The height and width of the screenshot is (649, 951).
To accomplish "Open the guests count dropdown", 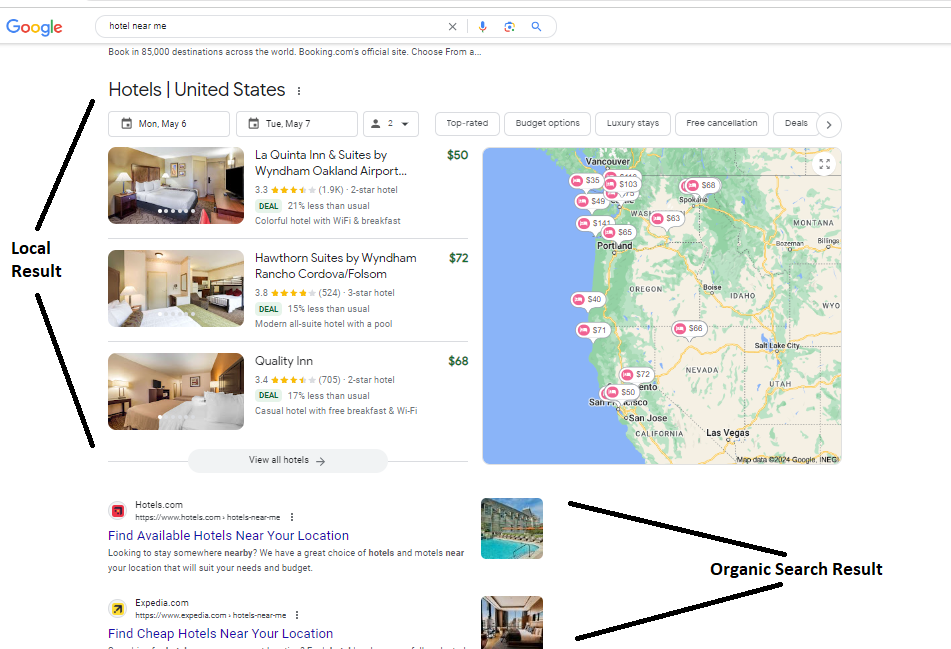I will coord(391,124).
